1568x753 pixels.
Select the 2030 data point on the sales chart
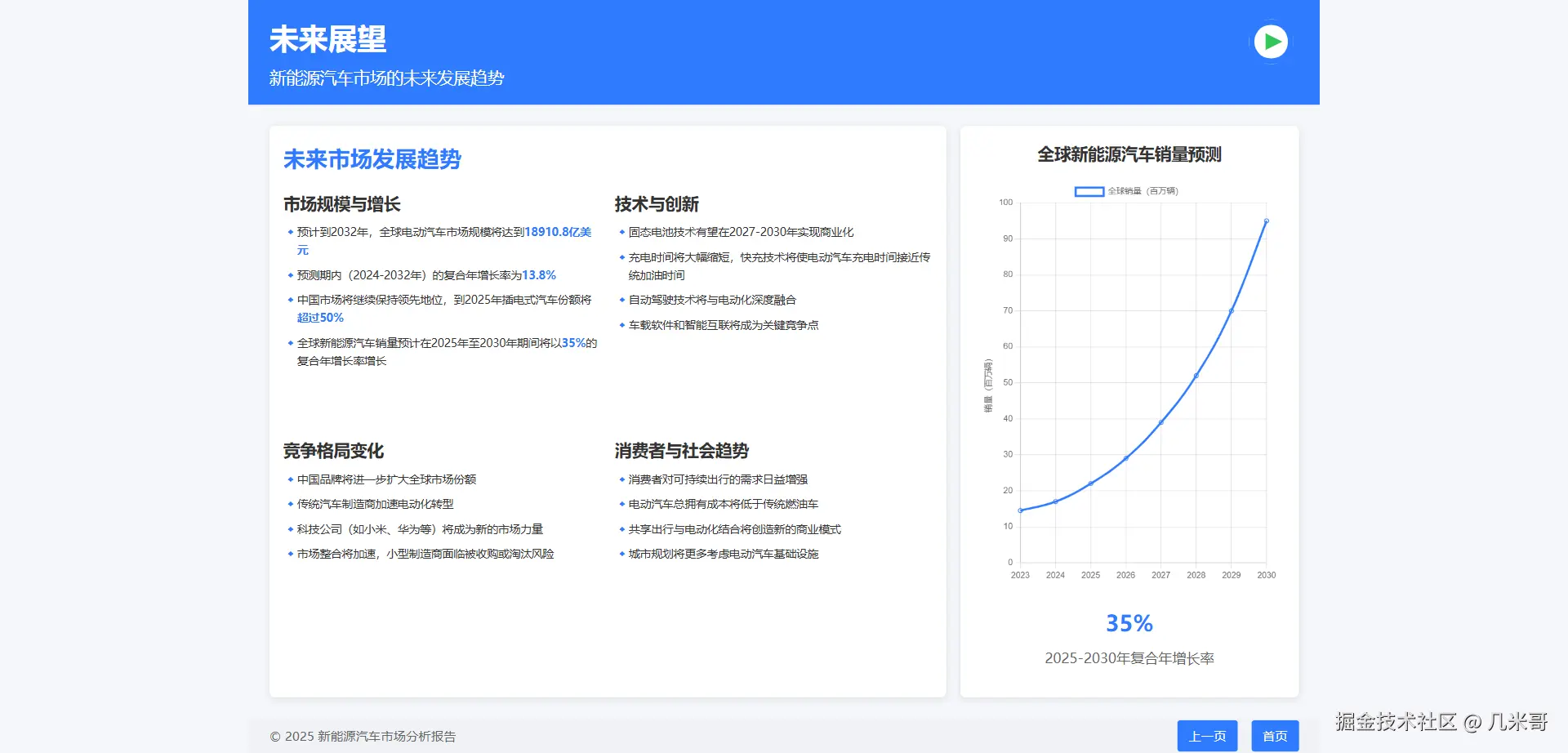click(x=1266, y=221)
